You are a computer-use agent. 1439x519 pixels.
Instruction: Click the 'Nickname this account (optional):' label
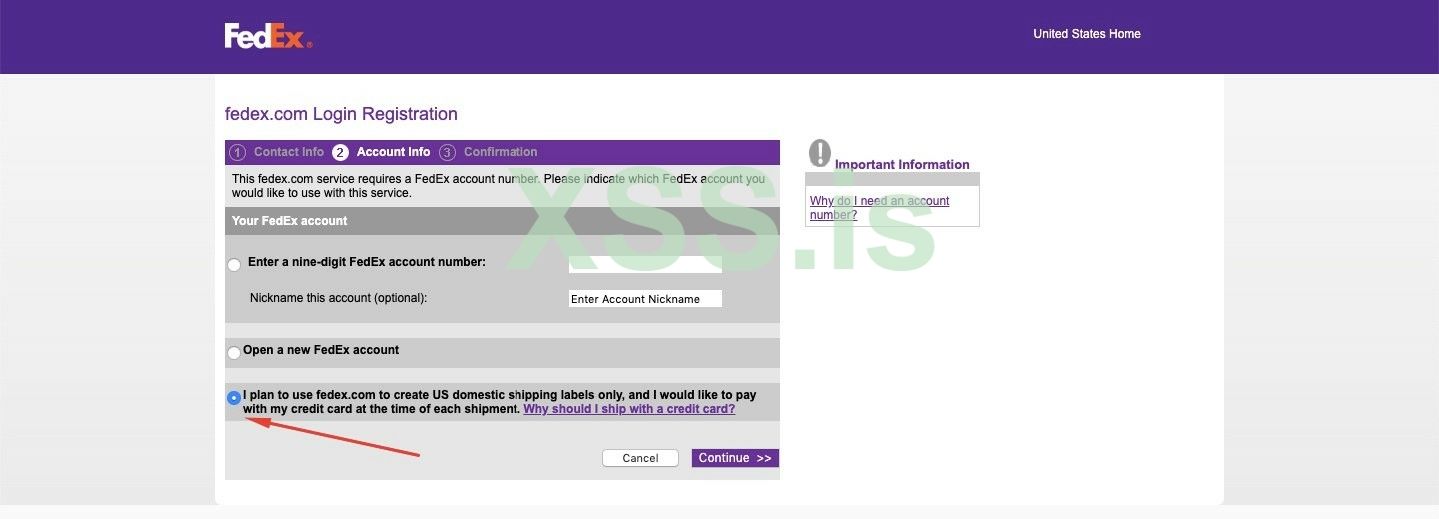338,298
